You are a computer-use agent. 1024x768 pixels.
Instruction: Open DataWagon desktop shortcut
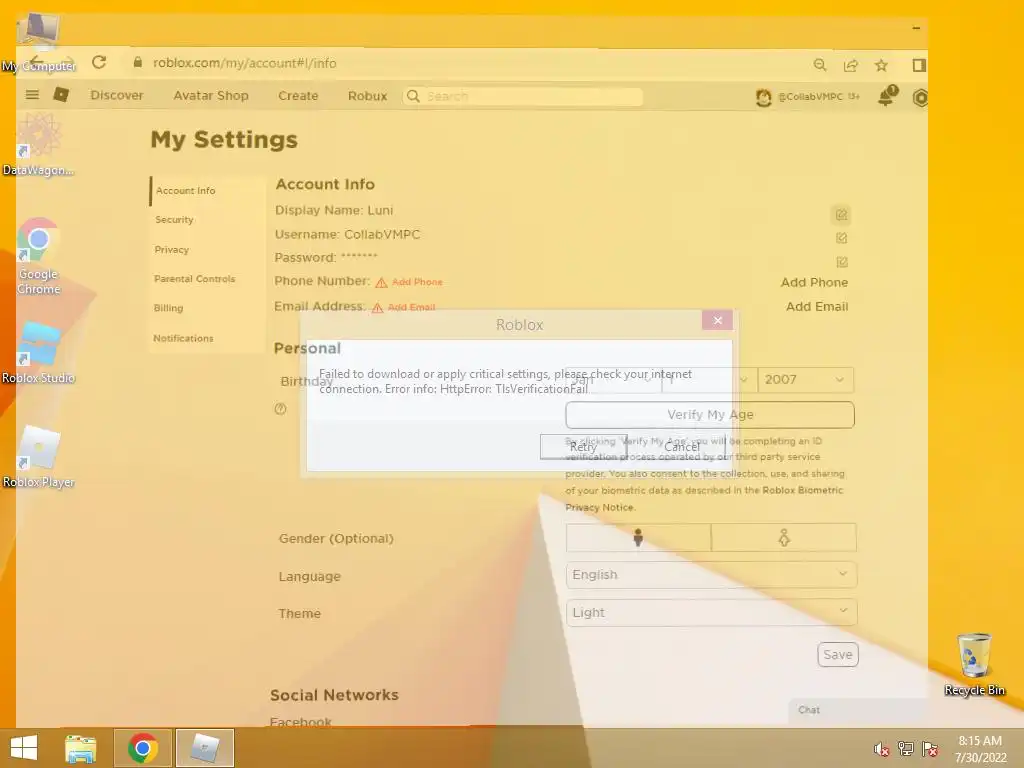coord(38,145)
